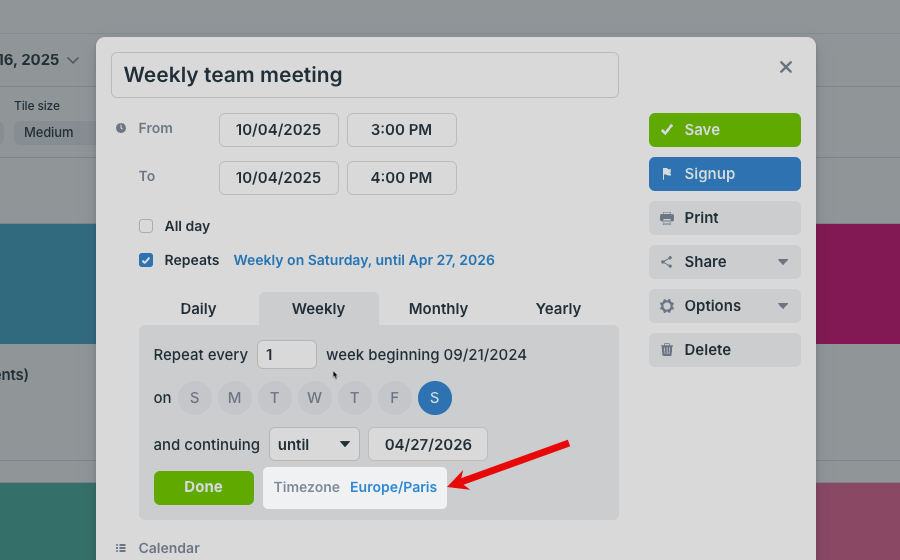Close the event dialog with X

click(786, 67)
